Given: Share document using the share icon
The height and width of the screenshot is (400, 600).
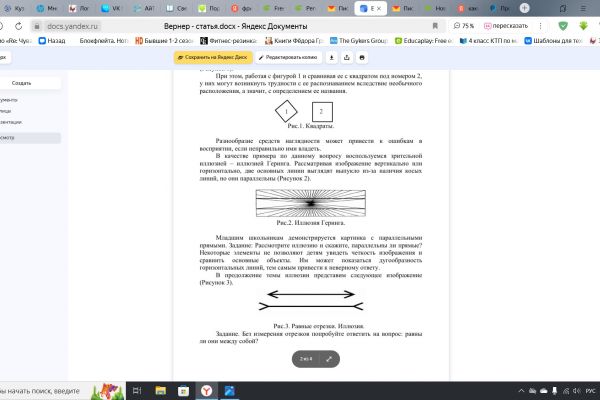Looking at the screenshot, I should (347, 57).
